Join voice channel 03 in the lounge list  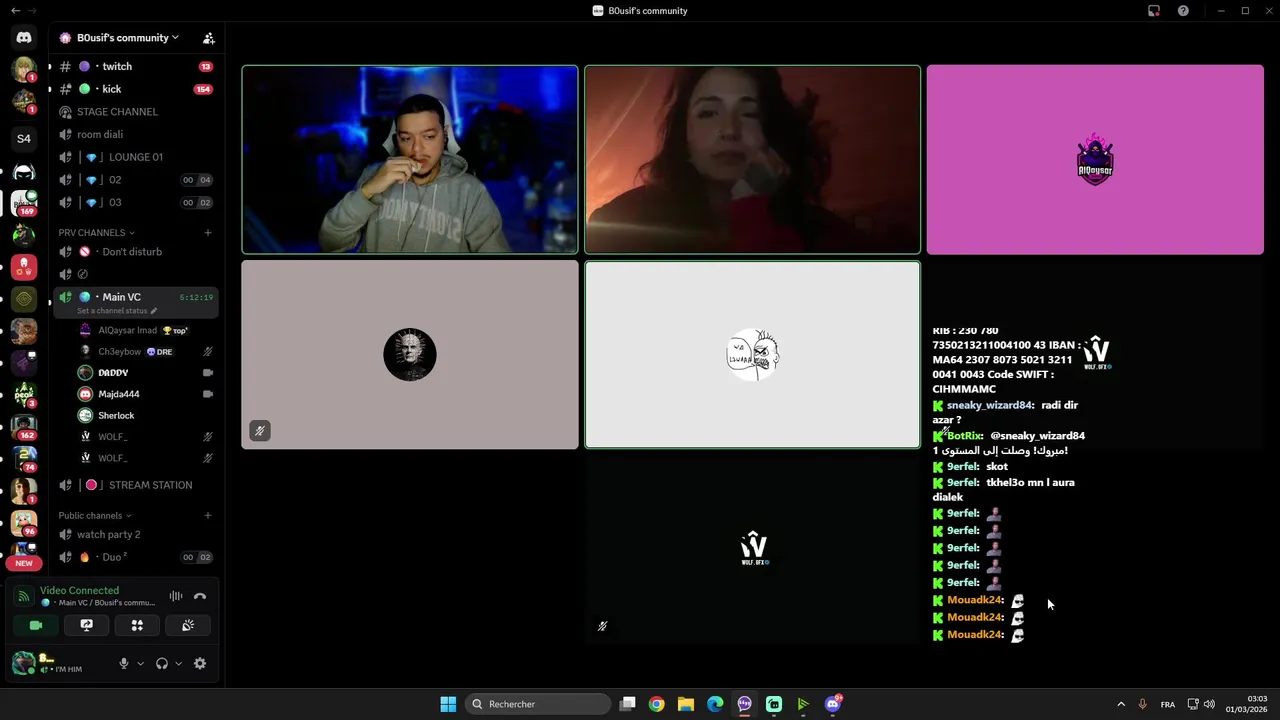click(136, 202)
